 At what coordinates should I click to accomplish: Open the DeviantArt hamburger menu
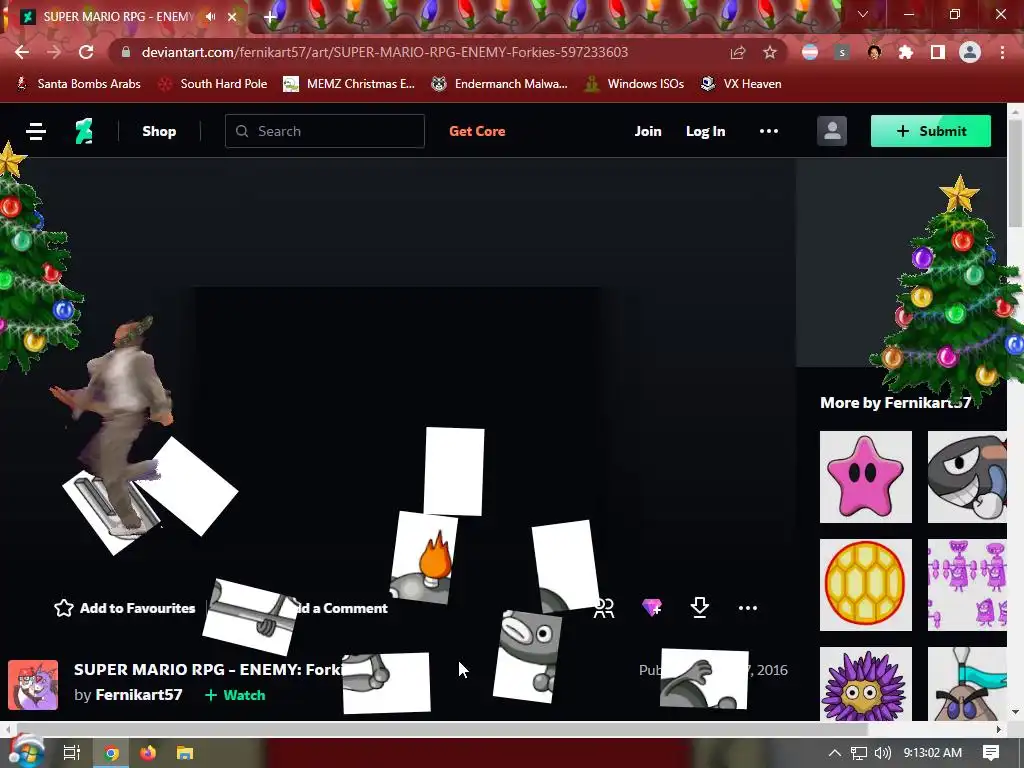point(36,131)
